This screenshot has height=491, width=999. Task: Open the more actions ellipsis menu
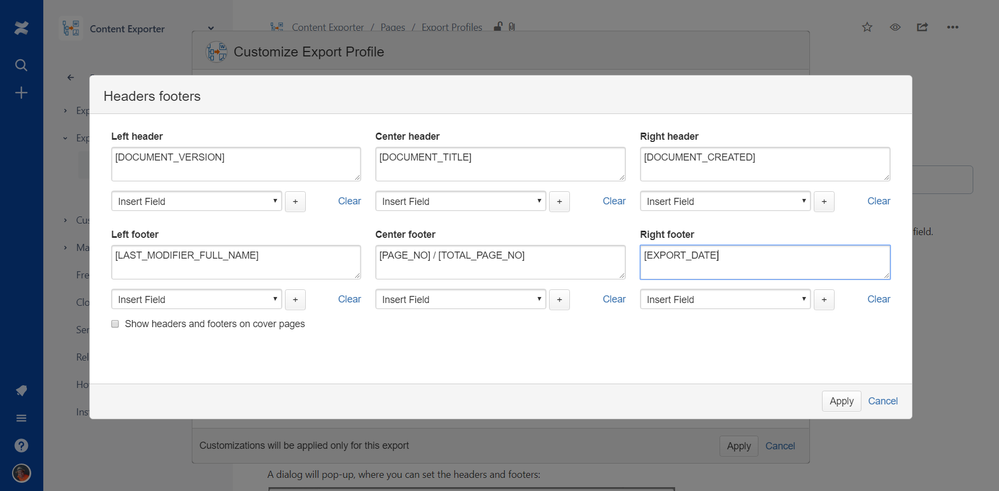click(952, 27)
